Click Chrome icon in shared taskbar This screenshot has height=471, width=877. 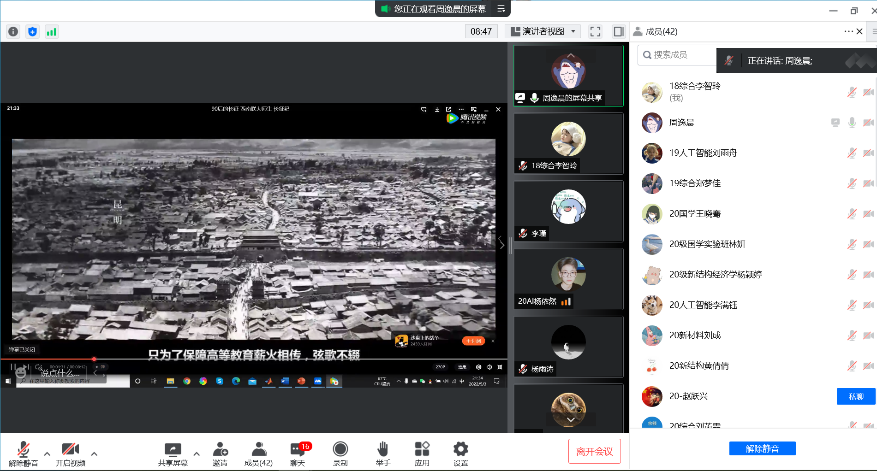[x=186, y=381]
